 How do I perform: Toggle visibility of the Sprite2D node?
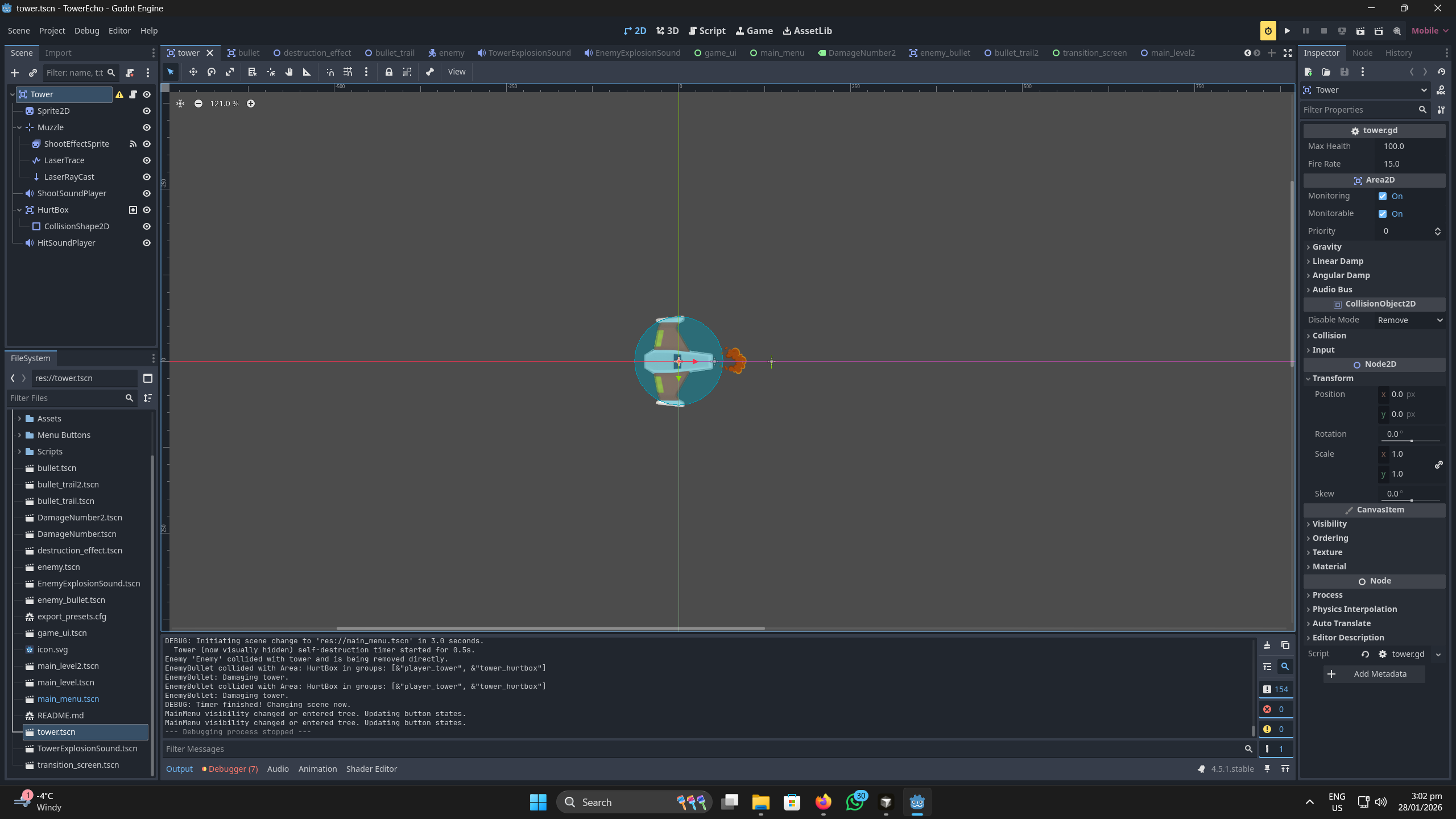click(x=146, y=111)
